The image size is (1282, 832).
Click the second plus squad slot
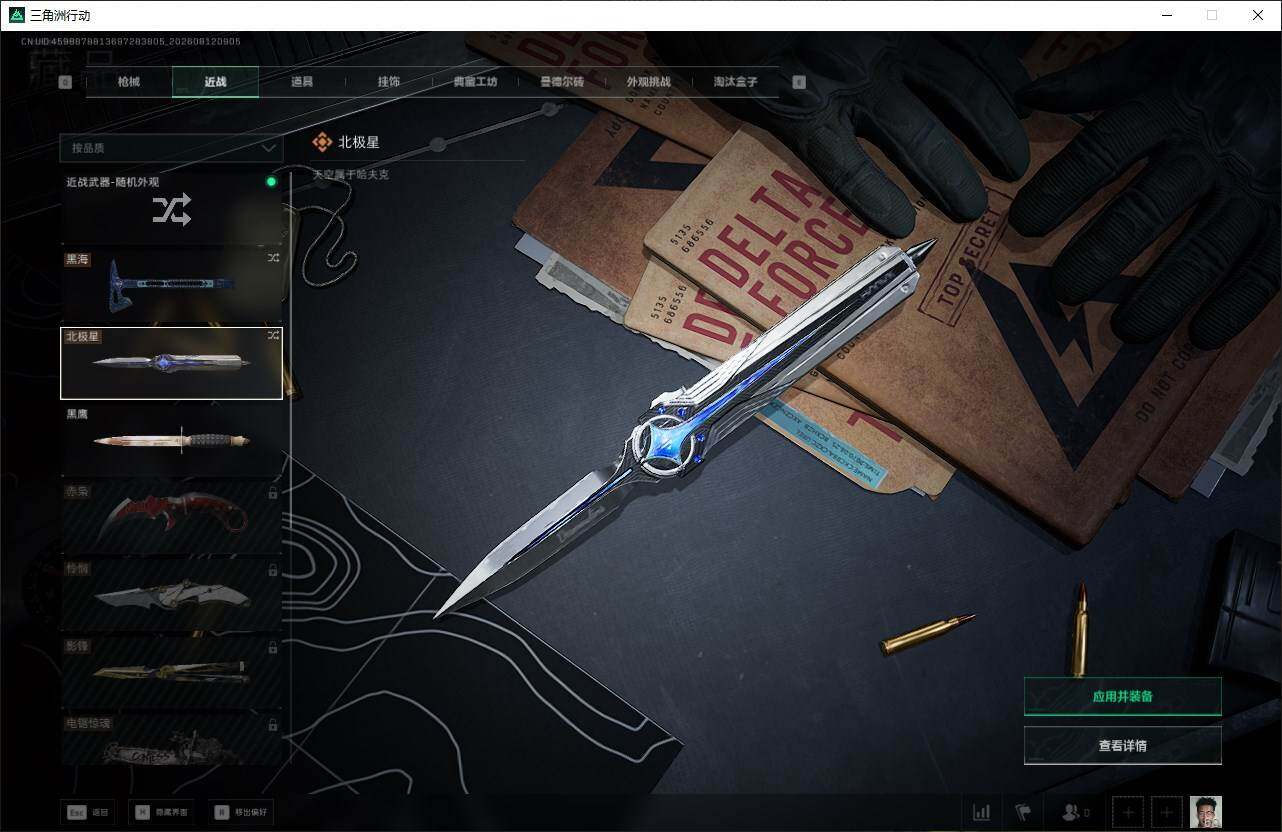(x=1166, y=812)
